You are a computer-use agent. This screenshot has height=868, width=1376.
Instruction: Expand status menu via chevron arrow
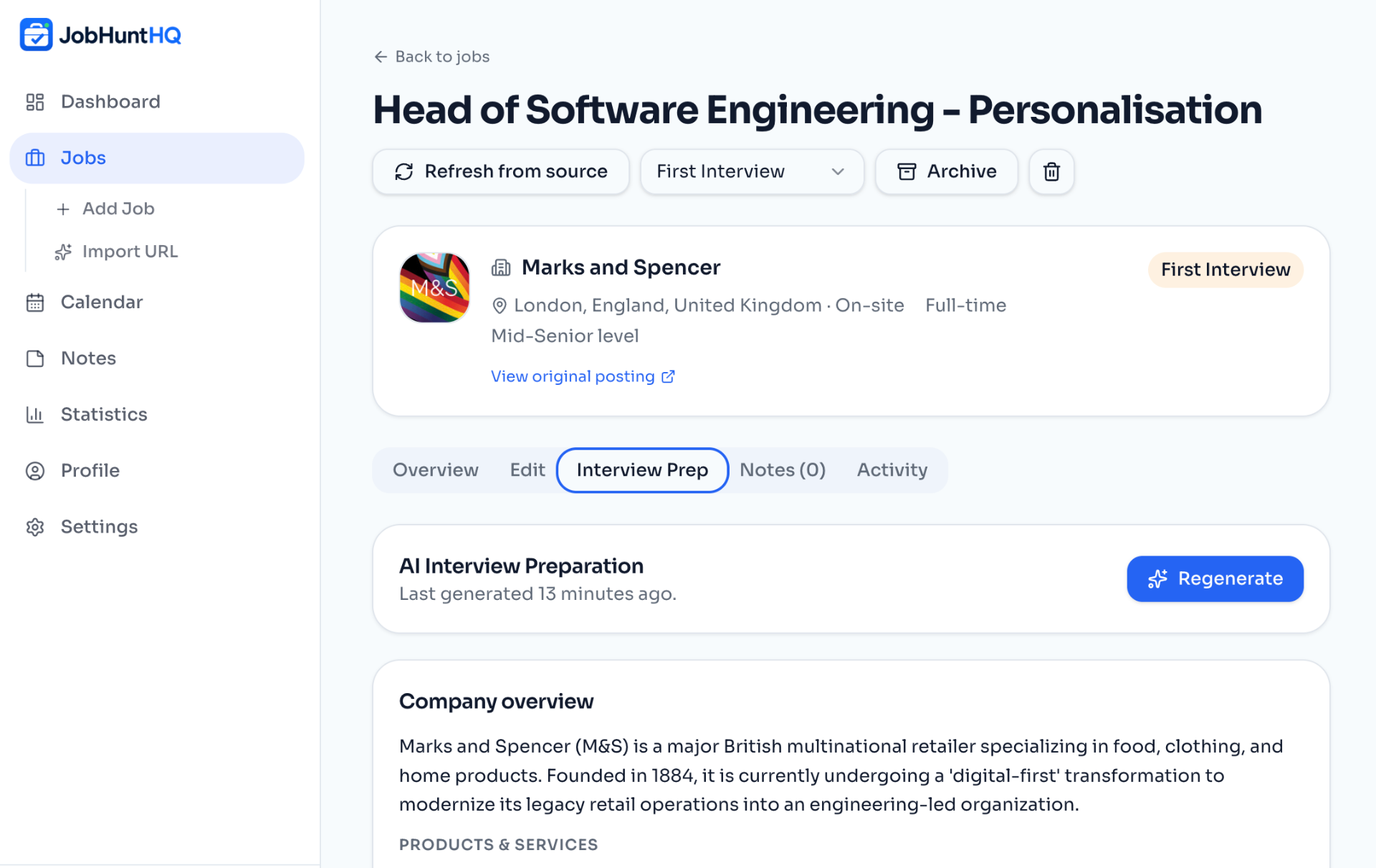[838, 171]
